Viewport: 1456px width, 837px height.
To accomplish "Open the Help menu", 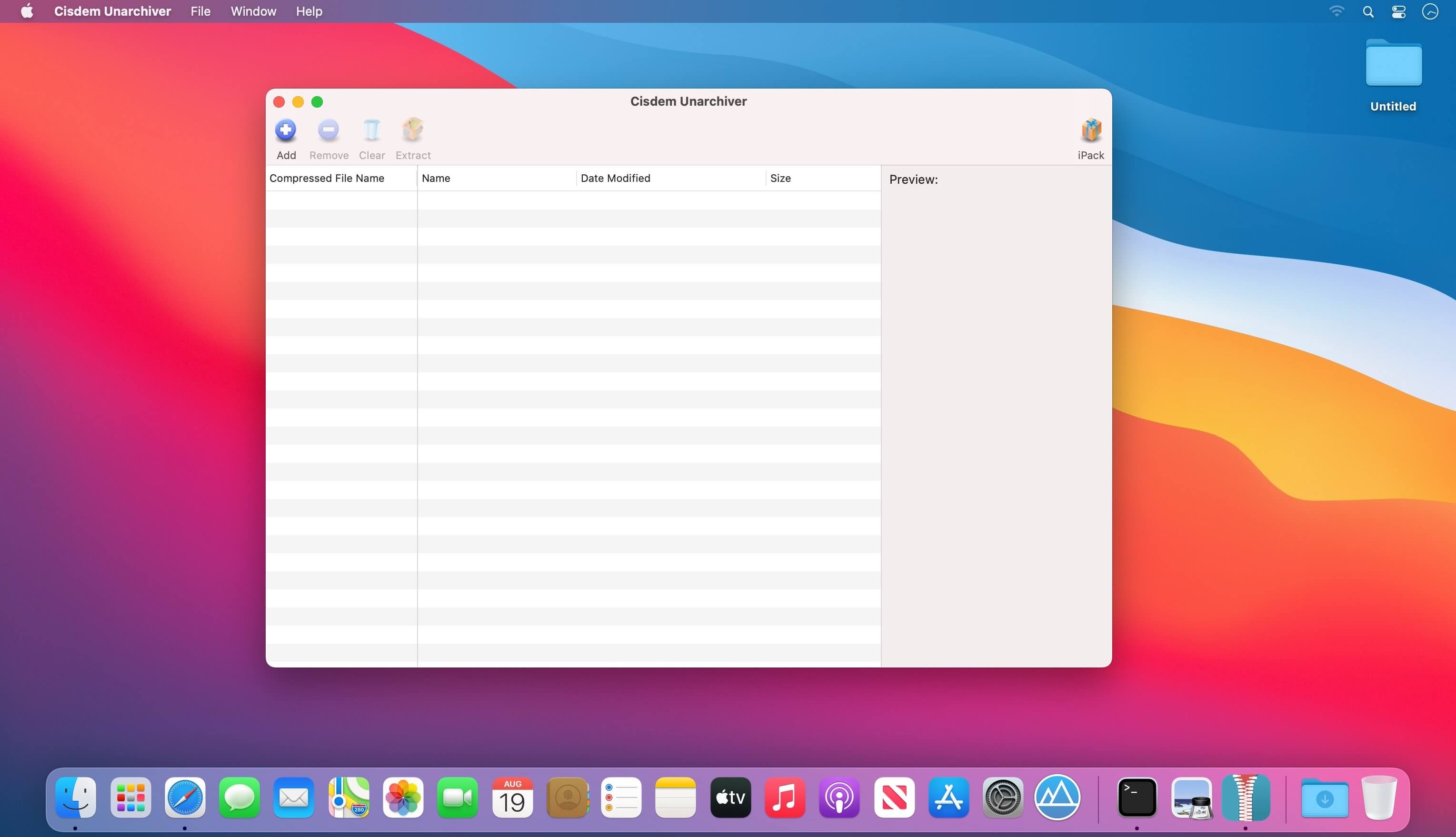I will coord(309,11).
